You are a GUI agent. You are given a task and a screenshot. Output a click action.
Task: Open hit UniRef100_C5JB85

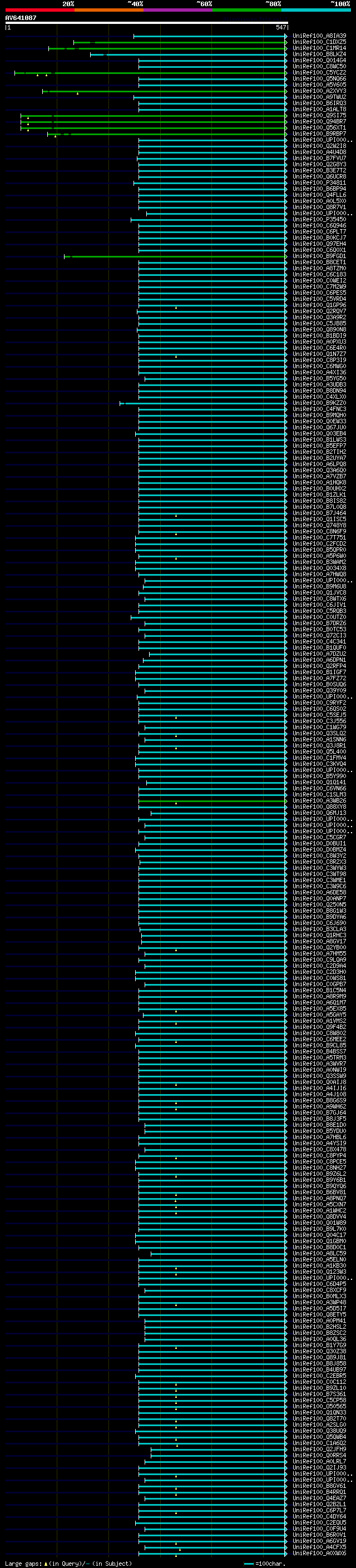319,323
